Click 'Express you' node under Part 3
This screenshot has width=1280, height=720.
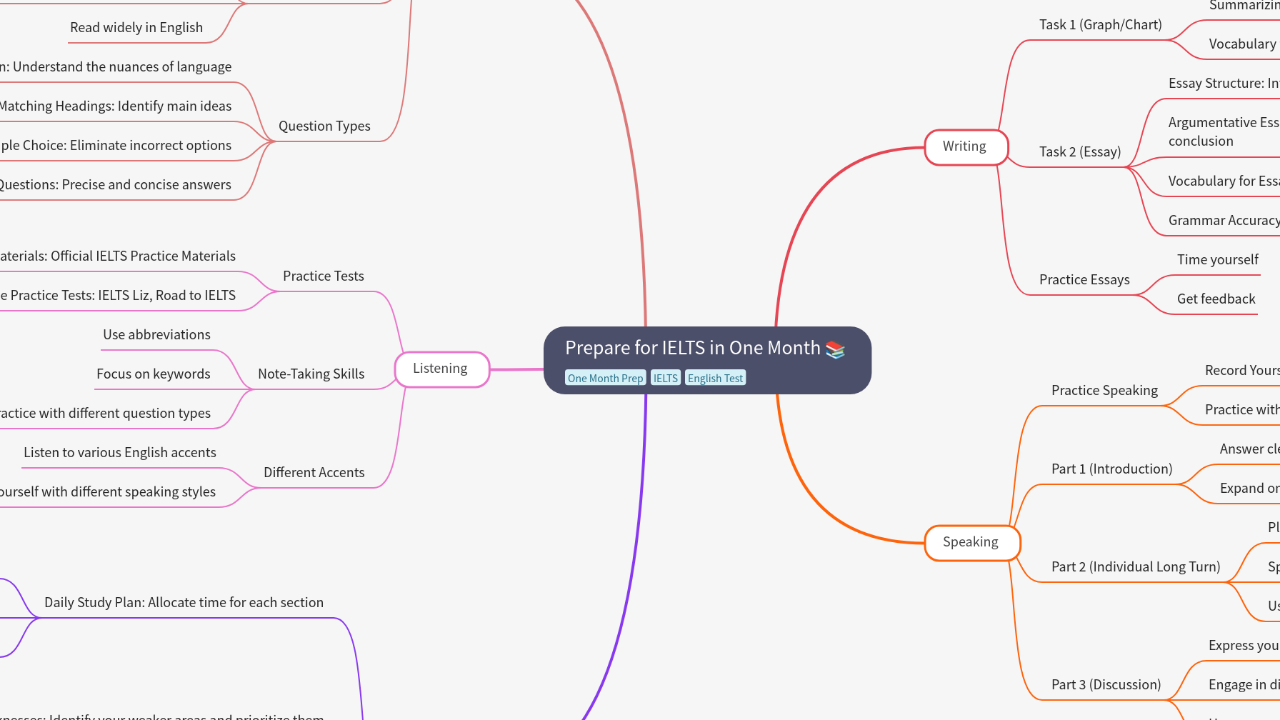1244,645
